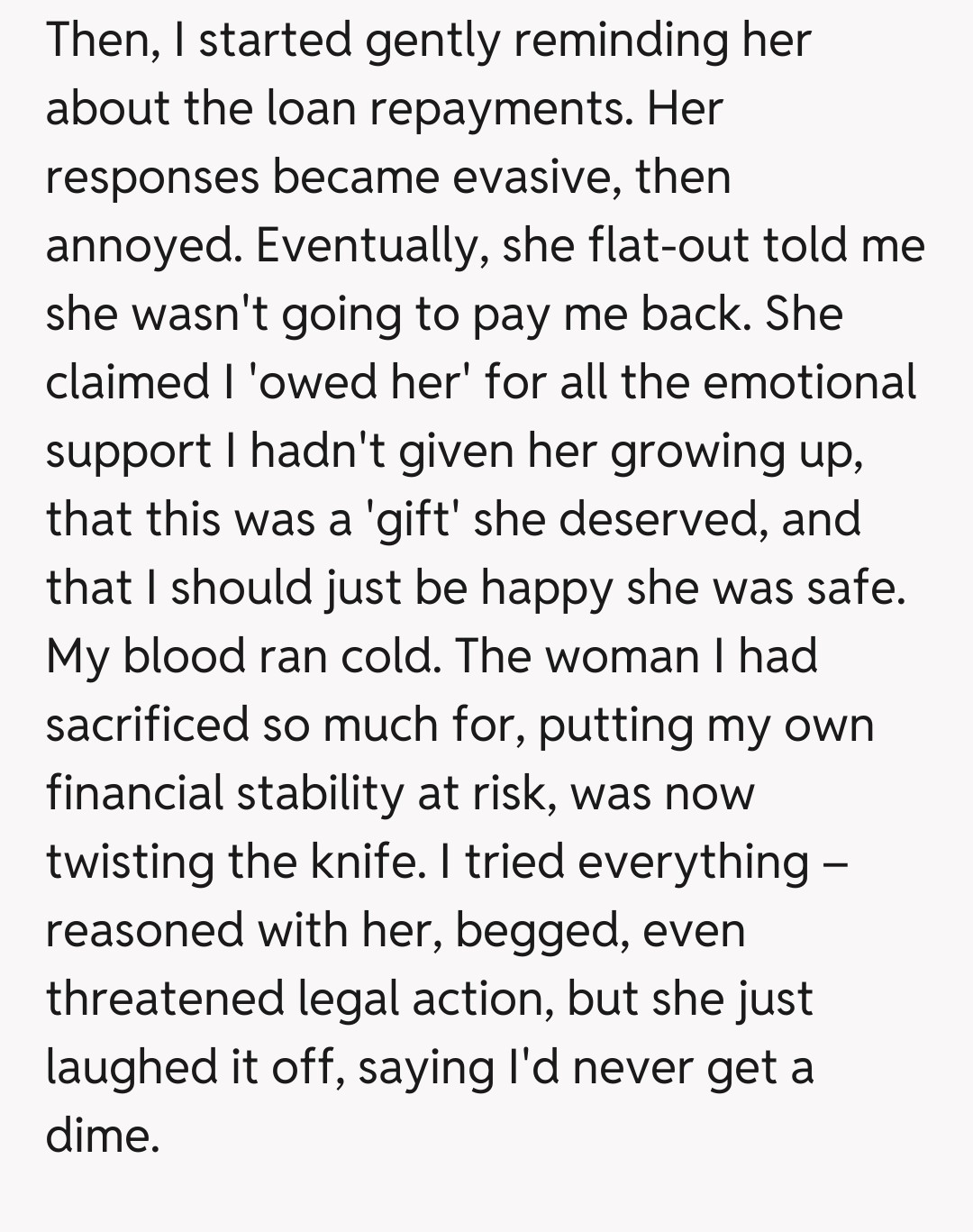Image resolution: width=973 pixels, height=1232 pixels.
Task: Select the word 'emotional'
Action: [808, 382]
